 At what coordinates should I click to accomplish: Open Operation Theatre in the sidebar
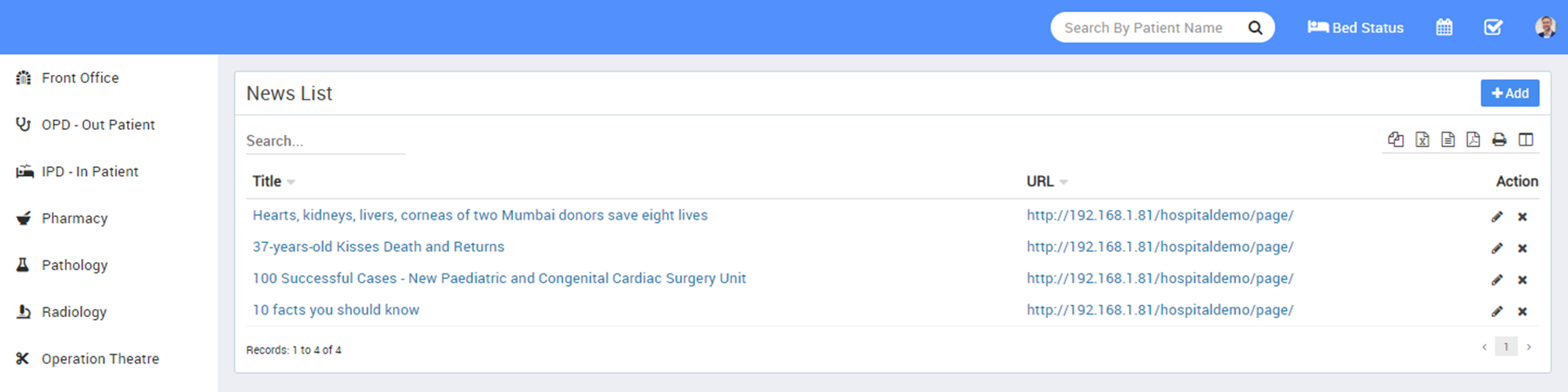(100, 359)
